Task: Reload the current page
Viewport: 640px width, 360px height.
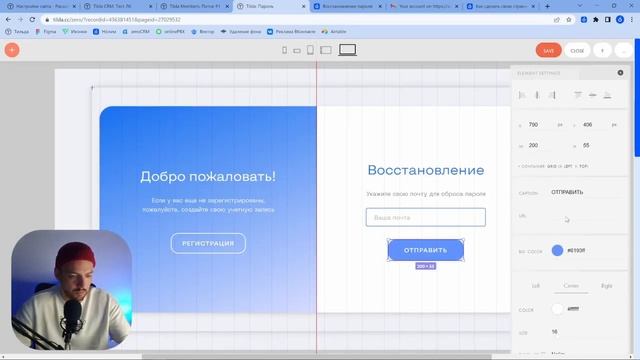Action: tap(32, 20)
